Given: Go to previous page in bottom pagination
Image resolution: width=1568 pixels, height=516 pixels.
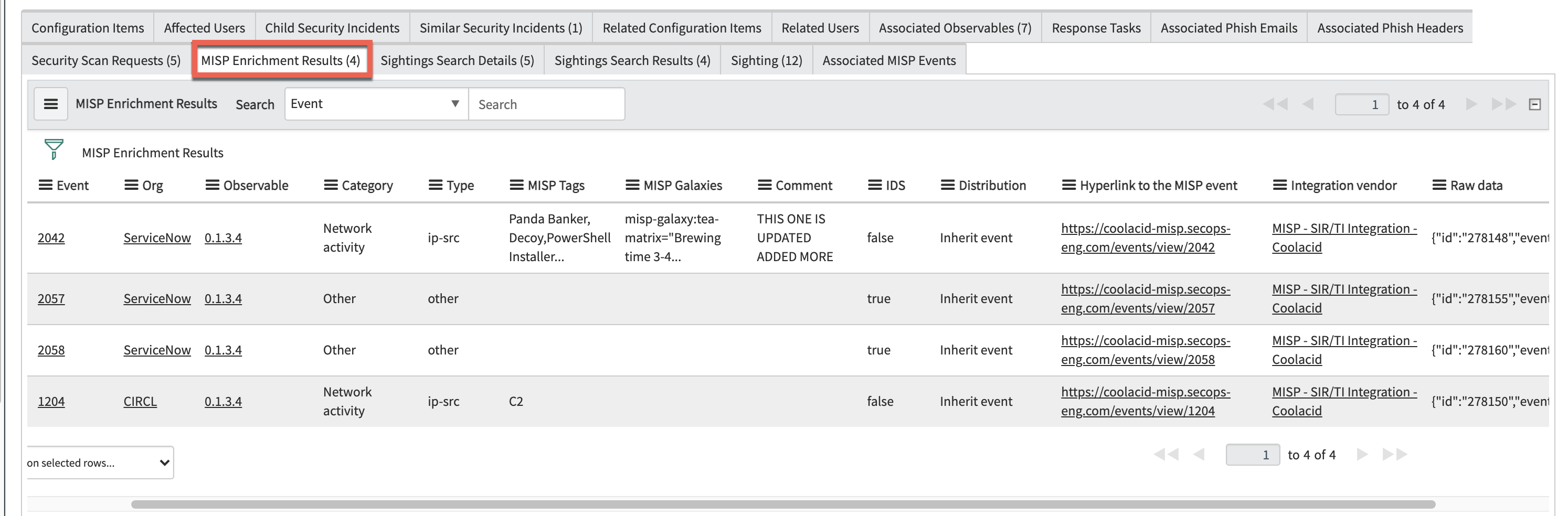Looking at the screenshot, I should click(x=1199, y=454).
